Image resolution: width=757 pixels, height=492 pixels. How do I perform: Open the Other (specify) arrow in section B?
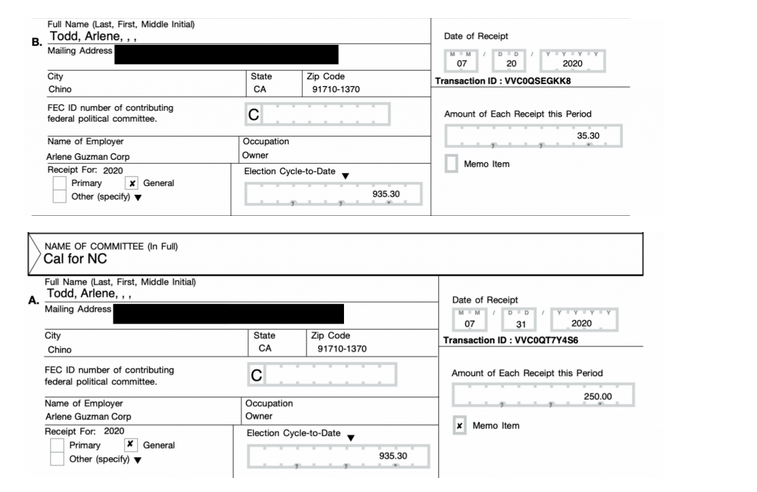(138, 197)
